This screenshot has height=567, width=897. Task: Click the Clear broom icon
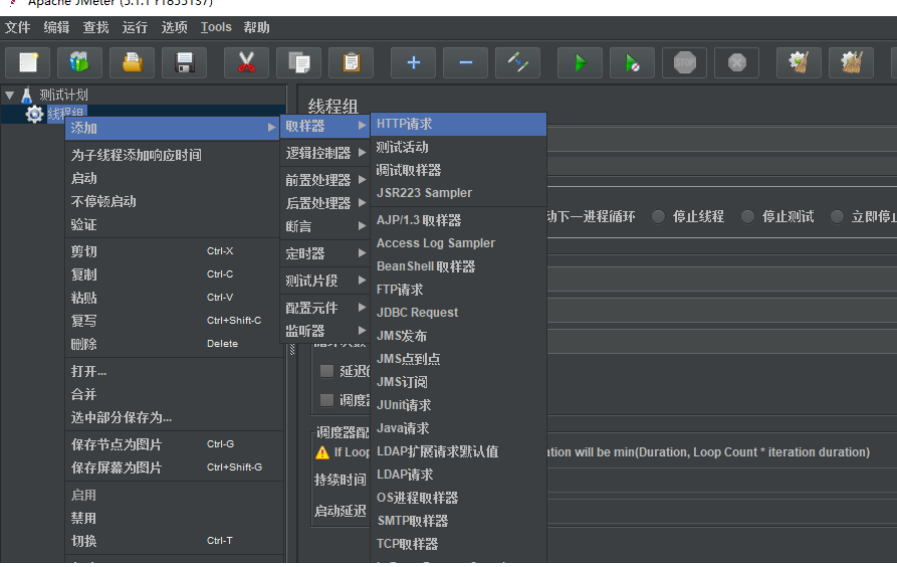click(x=799, y=62)
